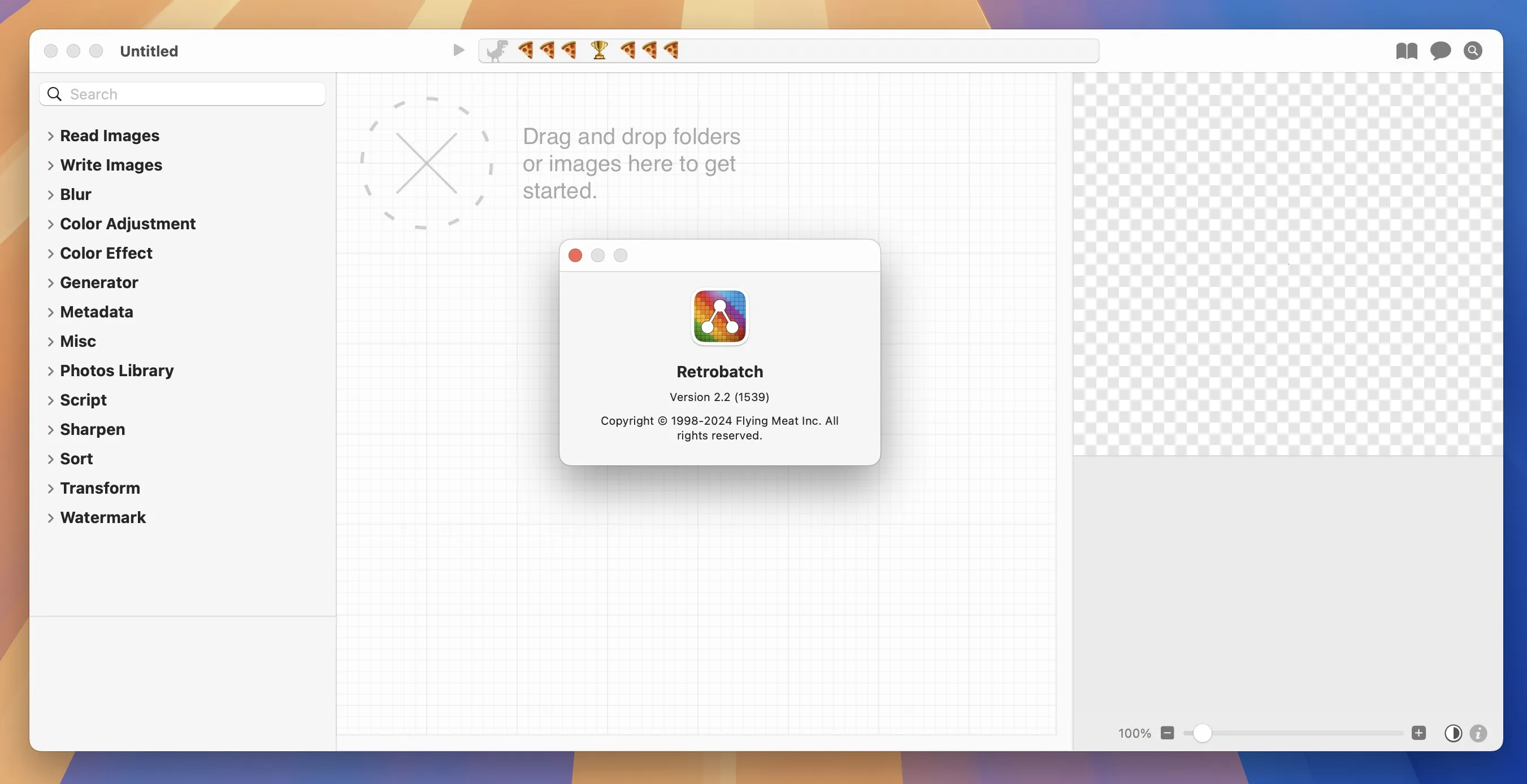Click the checkerboard preview area
This screenshot has width=1527, height=784.
click(1287, 264)
